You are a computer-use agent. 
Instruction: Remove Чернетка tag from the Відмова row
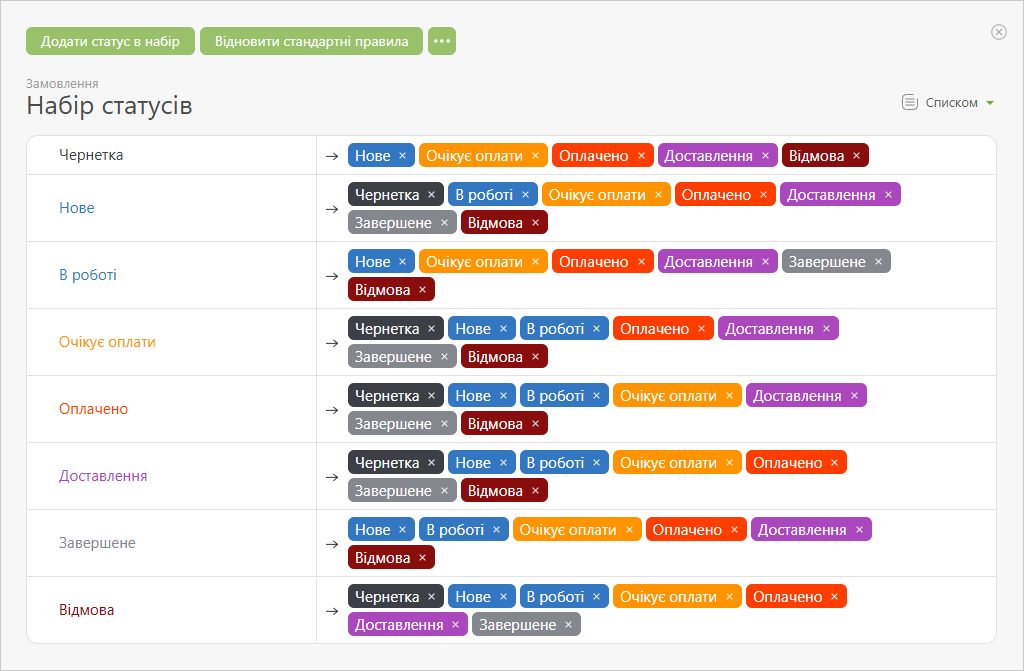(432, 597)
